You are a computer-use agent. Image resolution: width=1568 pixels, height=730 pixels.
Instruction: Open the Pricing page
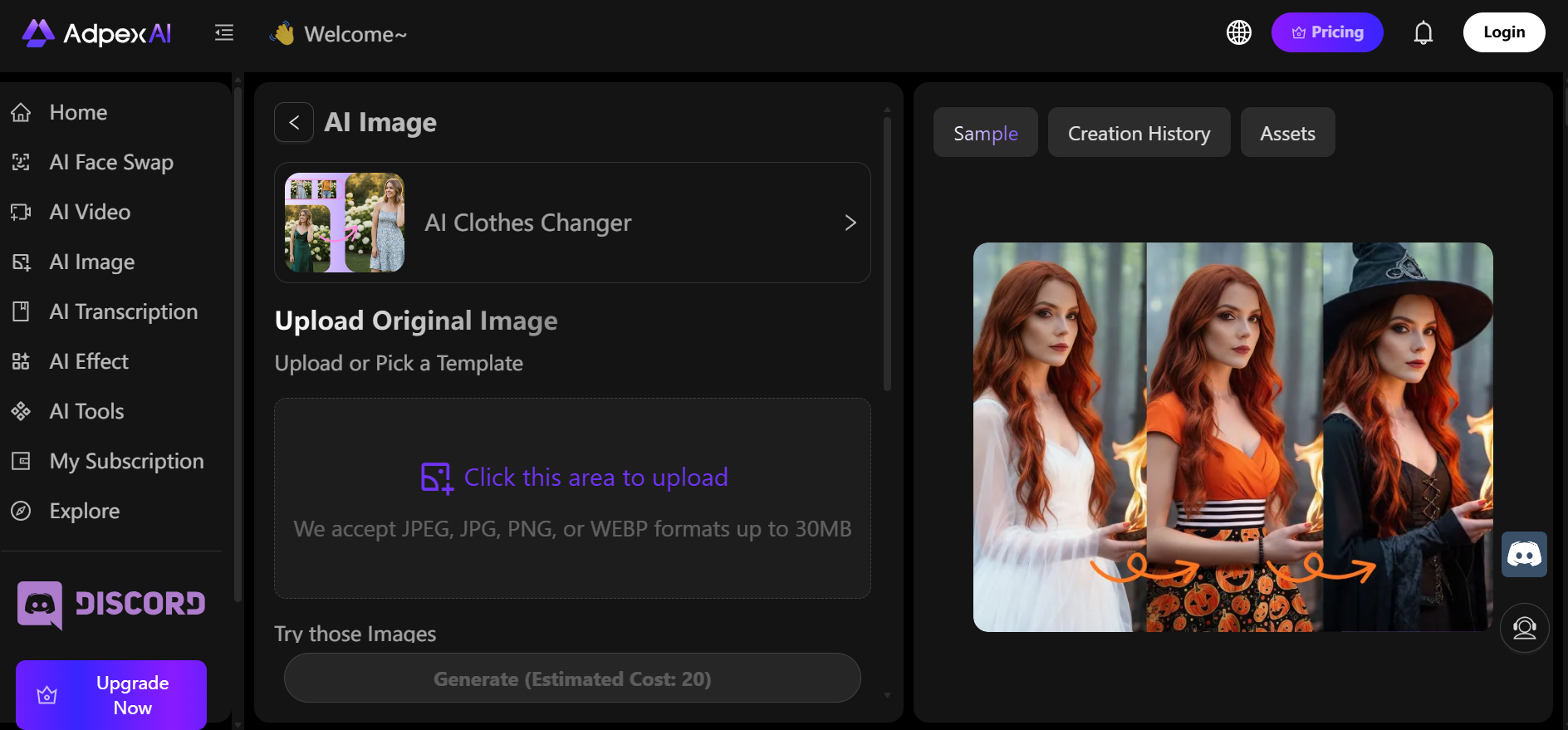1327,32
